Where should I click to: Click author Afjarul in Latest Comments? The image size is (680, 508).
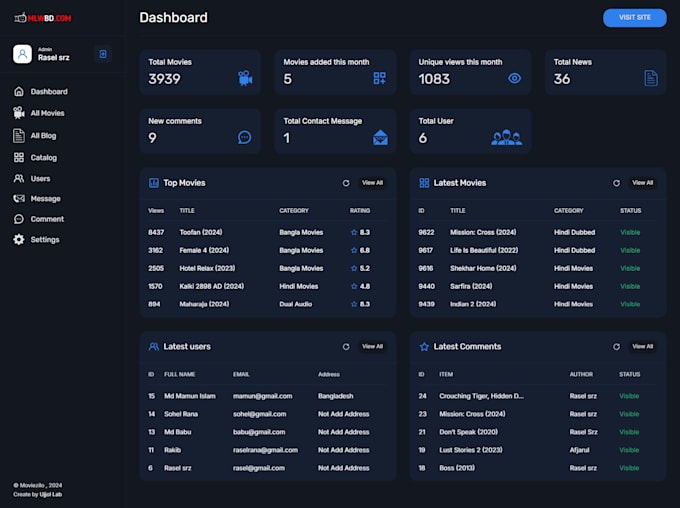click(x=579, y=450)
